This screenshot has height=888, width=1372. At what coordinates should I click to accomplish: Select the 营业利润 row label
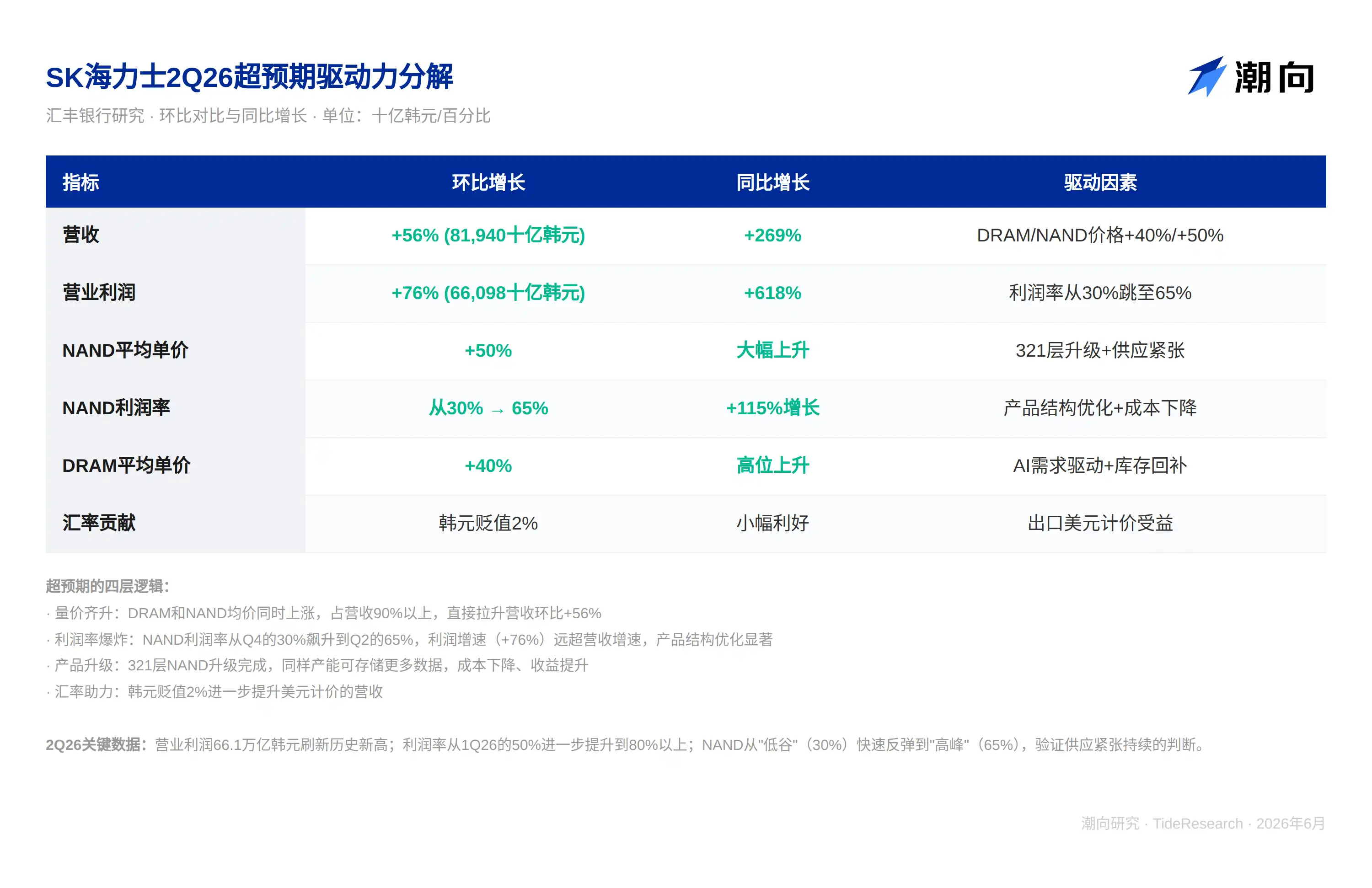(99, 293)
